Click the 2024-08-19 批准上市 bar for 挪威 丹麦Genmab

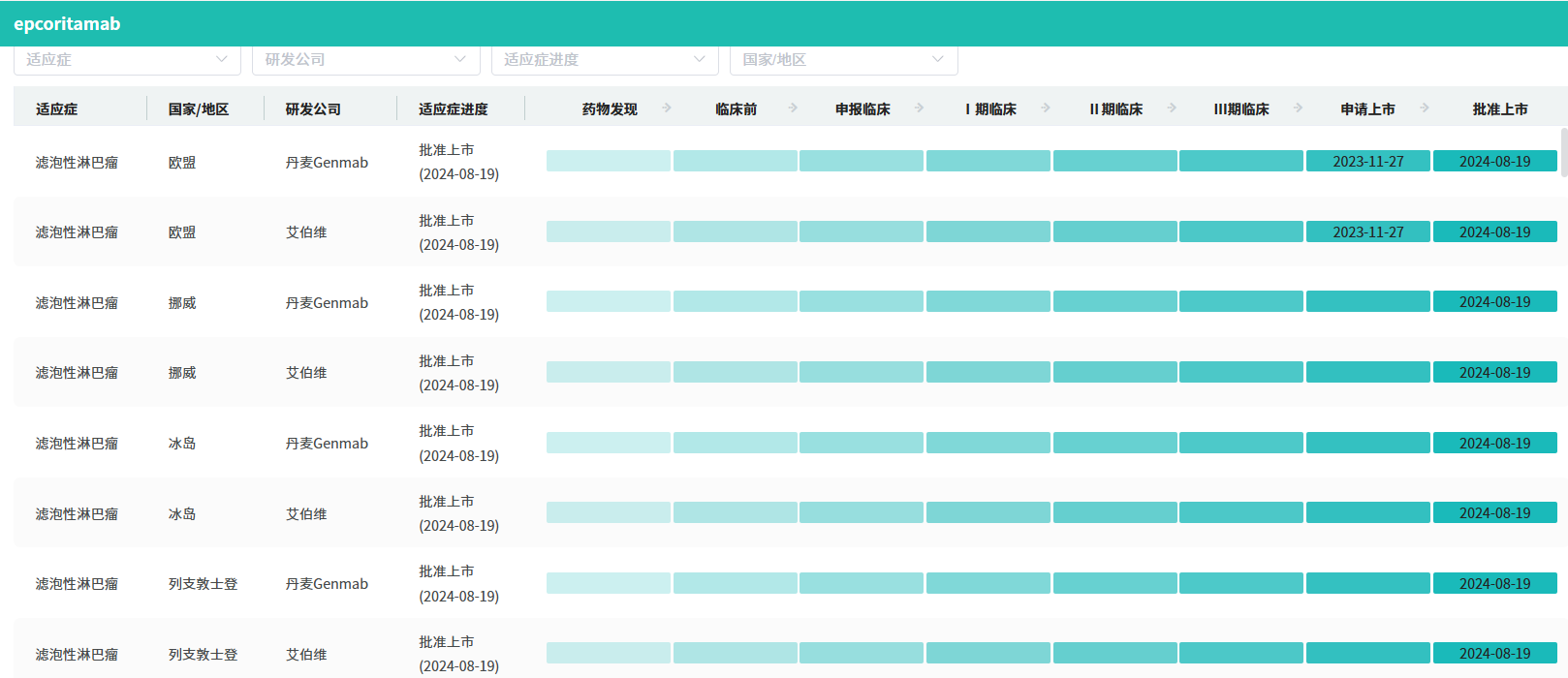(x=1494, y=302)
